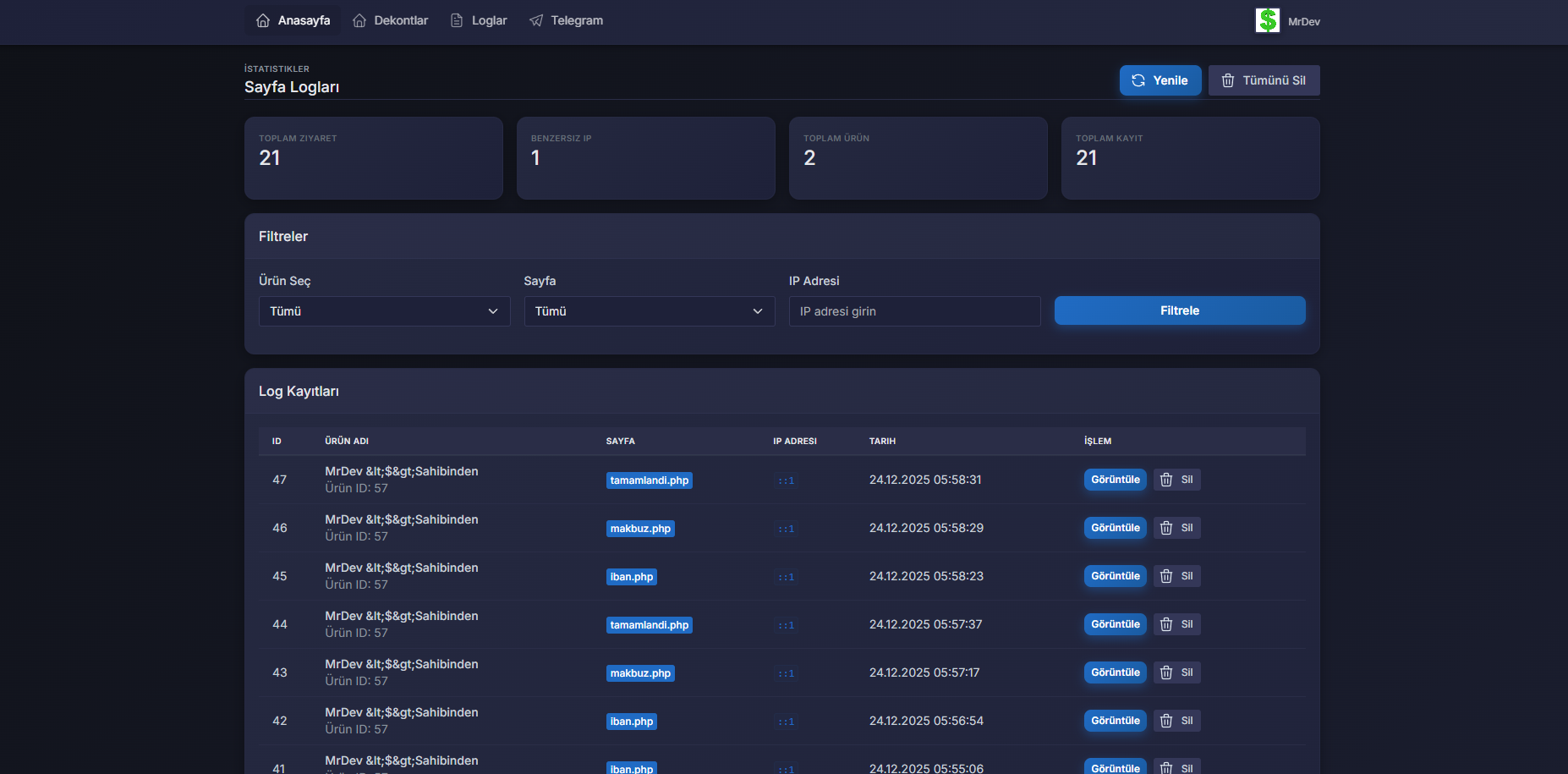The image size is (1568, 774).
Task: Open the Telegram nav link
Action: tap(566, 20)
